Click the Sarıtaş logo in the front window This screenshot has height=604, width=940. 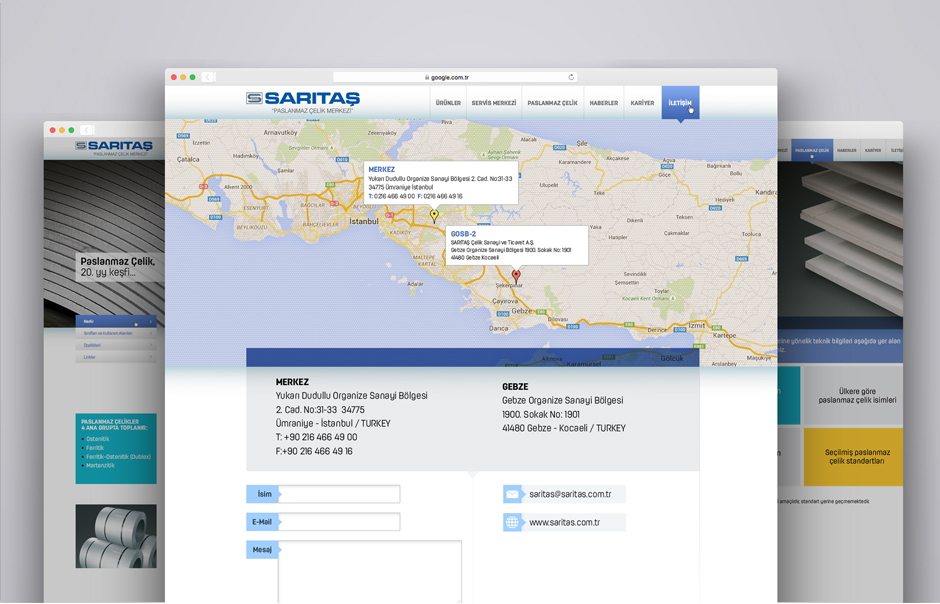pyautogui.click(x=303, y=102)
